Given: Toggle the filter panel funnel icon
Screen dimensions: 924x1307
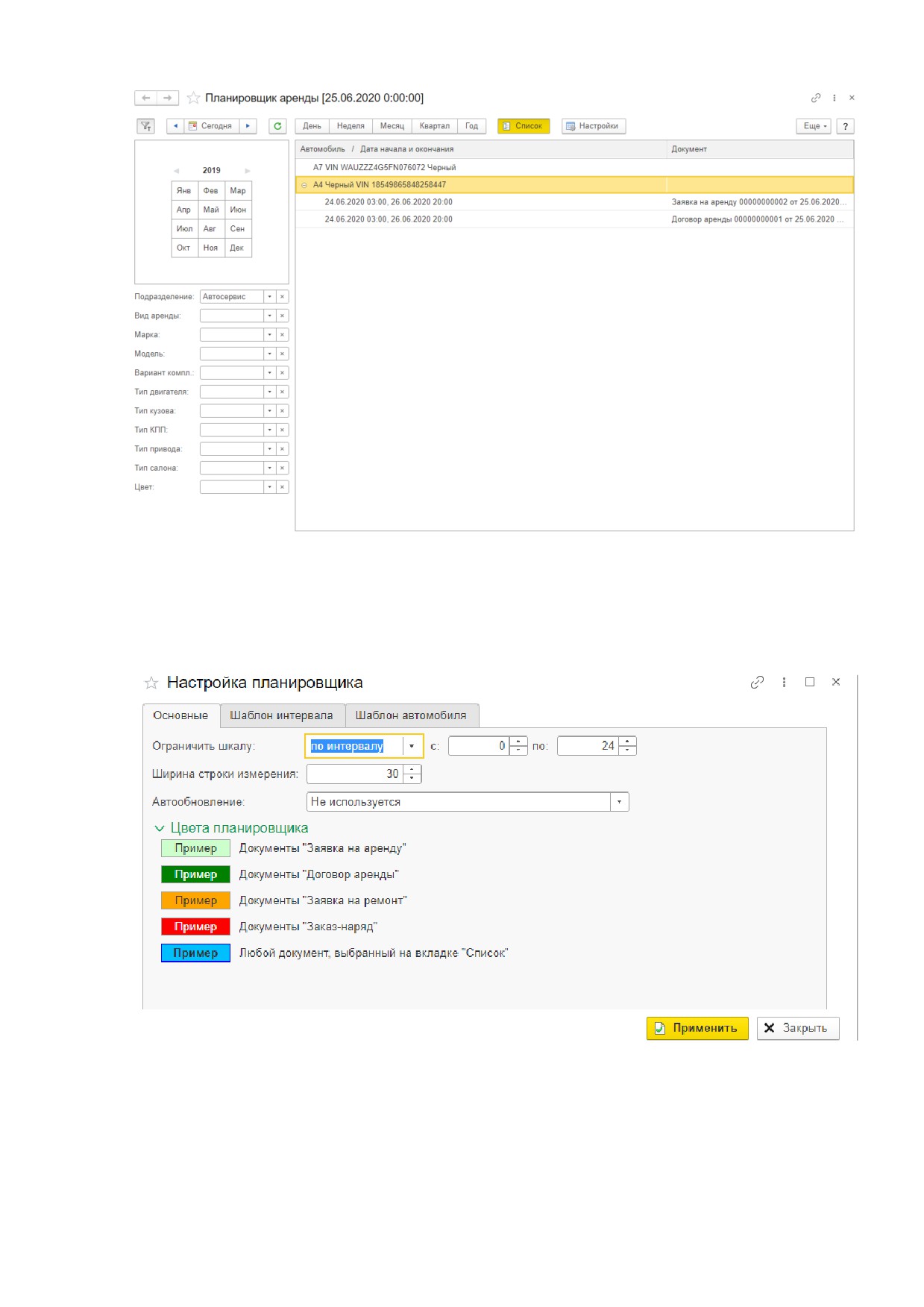Looking at the screenshot, I should 146,126.
